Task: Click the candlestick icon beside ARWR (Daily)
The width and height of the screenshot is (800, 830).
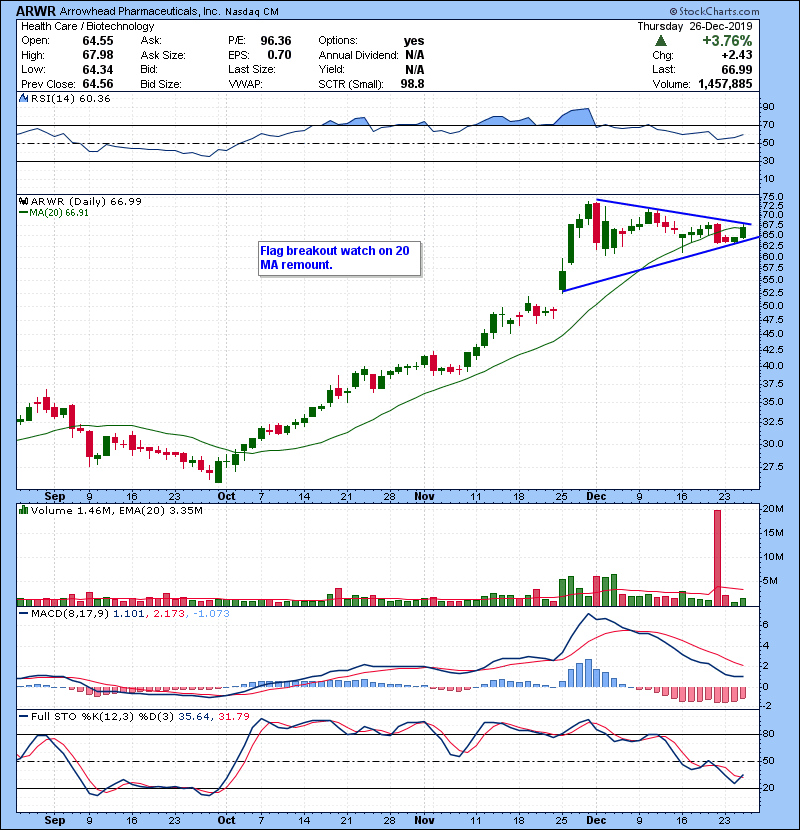Action: [23, 201]
